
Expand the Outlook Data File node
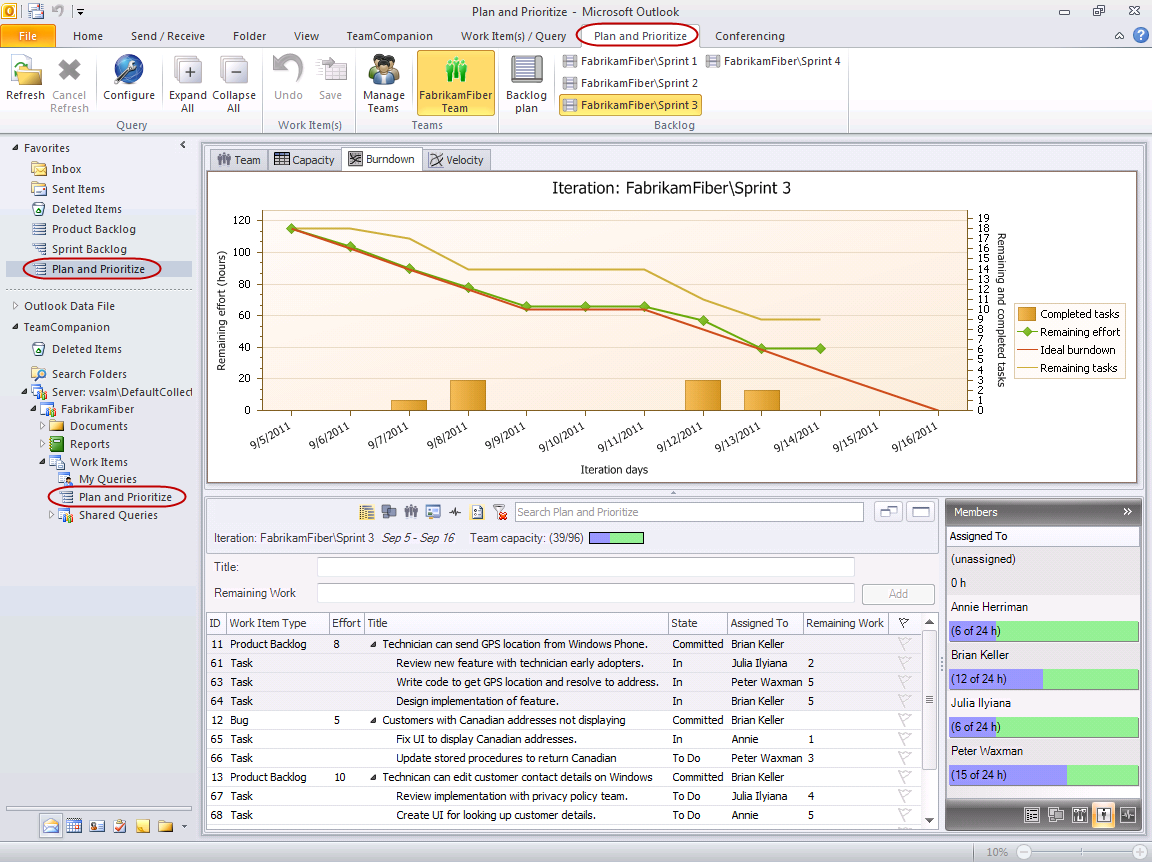15,306
